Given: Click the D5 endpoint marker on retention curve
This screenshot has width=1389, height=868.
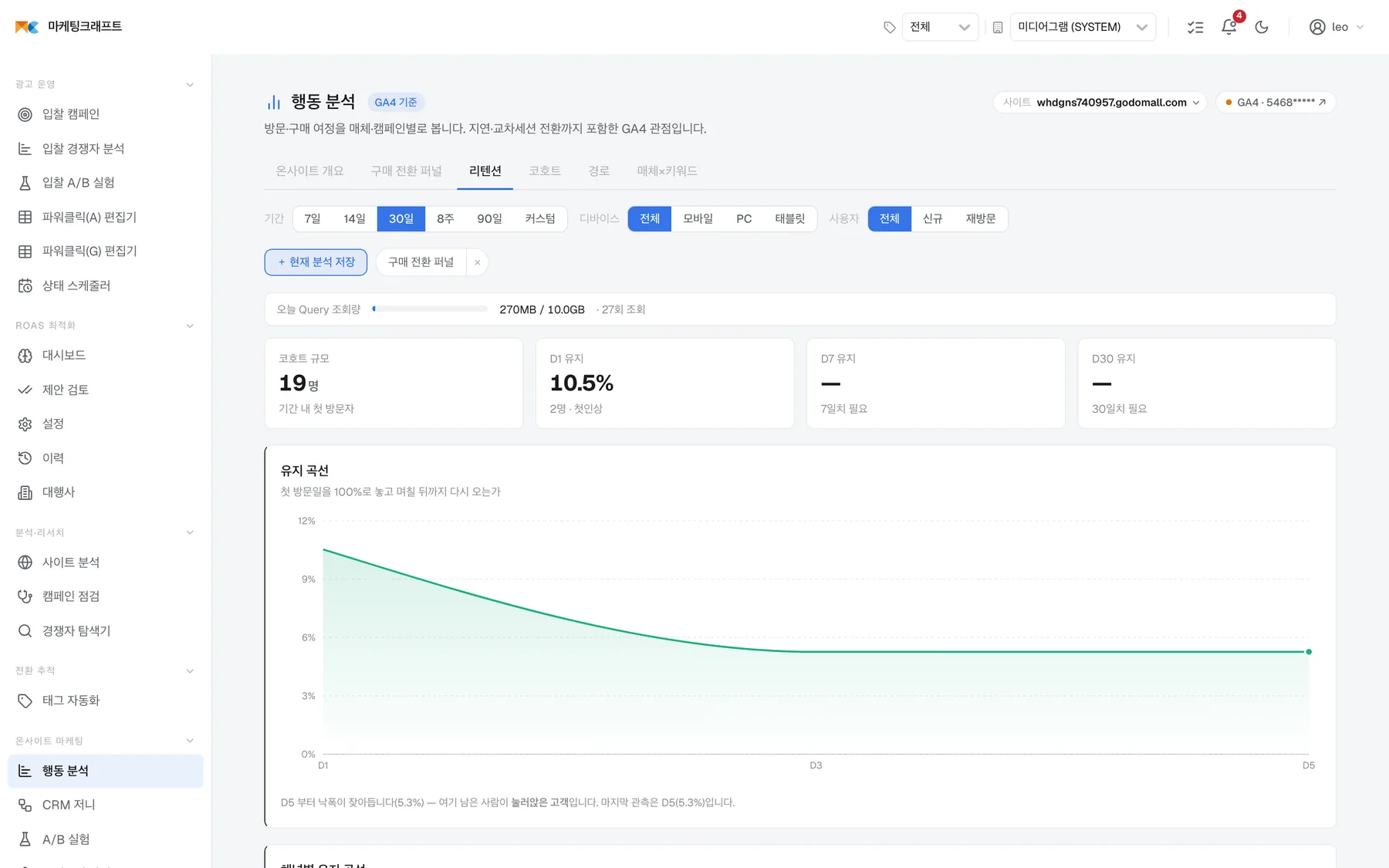Looking at the screenshot, I should (1309, 652).
